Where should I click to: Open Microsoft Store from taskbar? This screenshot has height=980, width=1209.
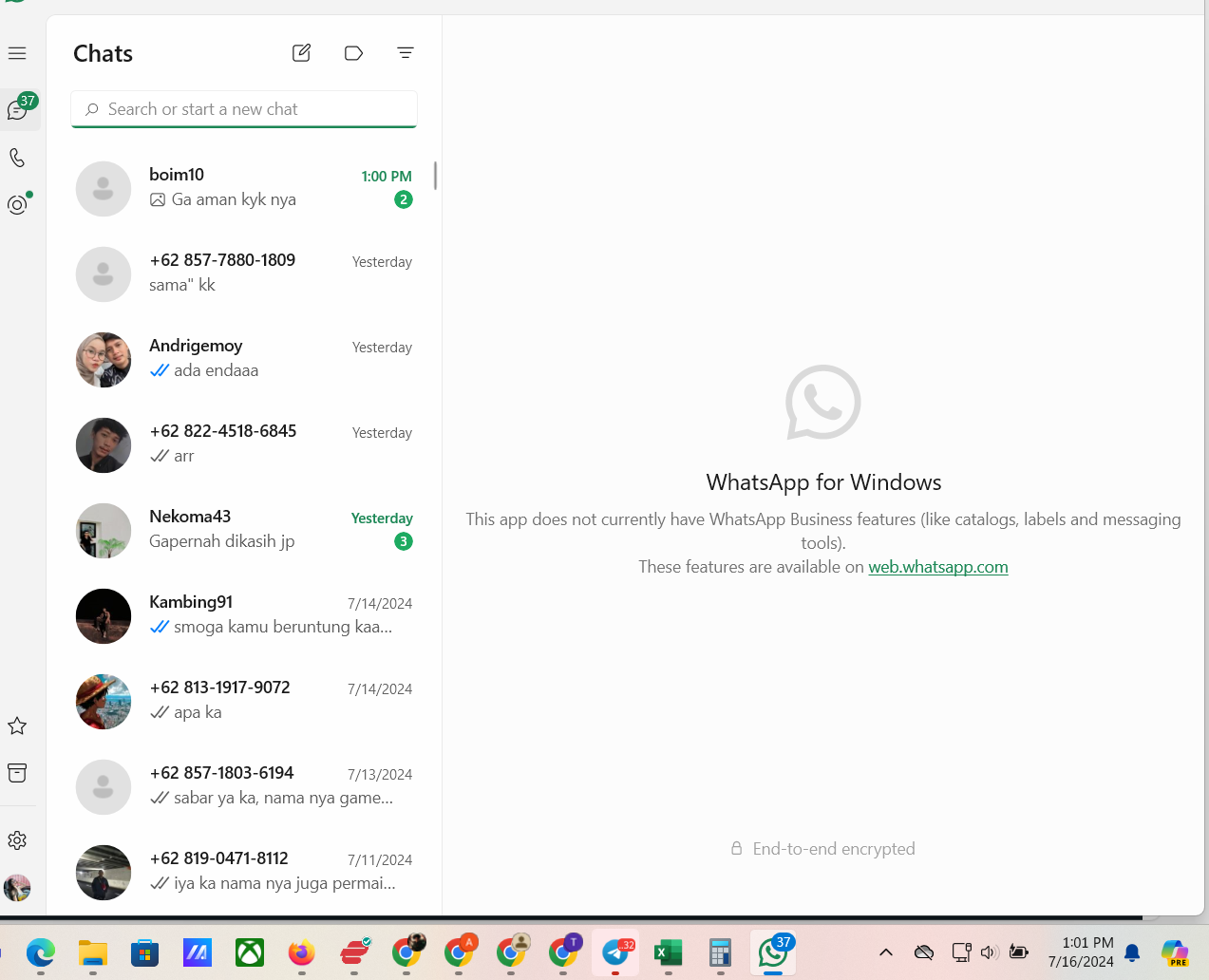pos(145,952)
